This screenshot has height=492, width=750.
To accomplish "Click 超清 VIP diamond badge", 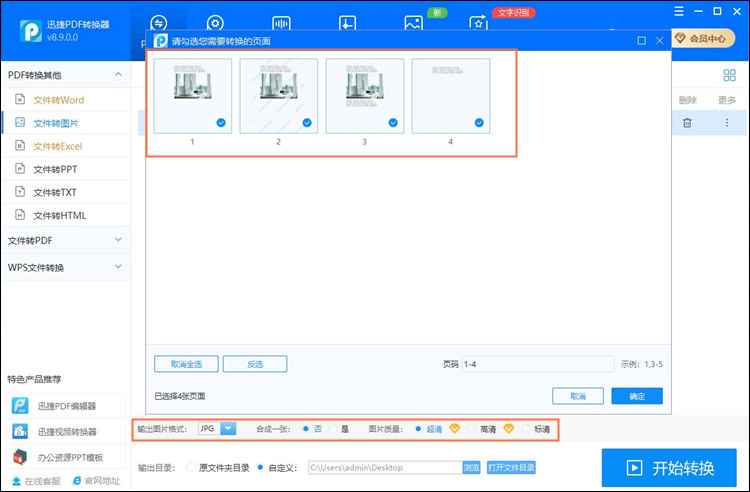I will pyautogui.click(x=455, y=428).
